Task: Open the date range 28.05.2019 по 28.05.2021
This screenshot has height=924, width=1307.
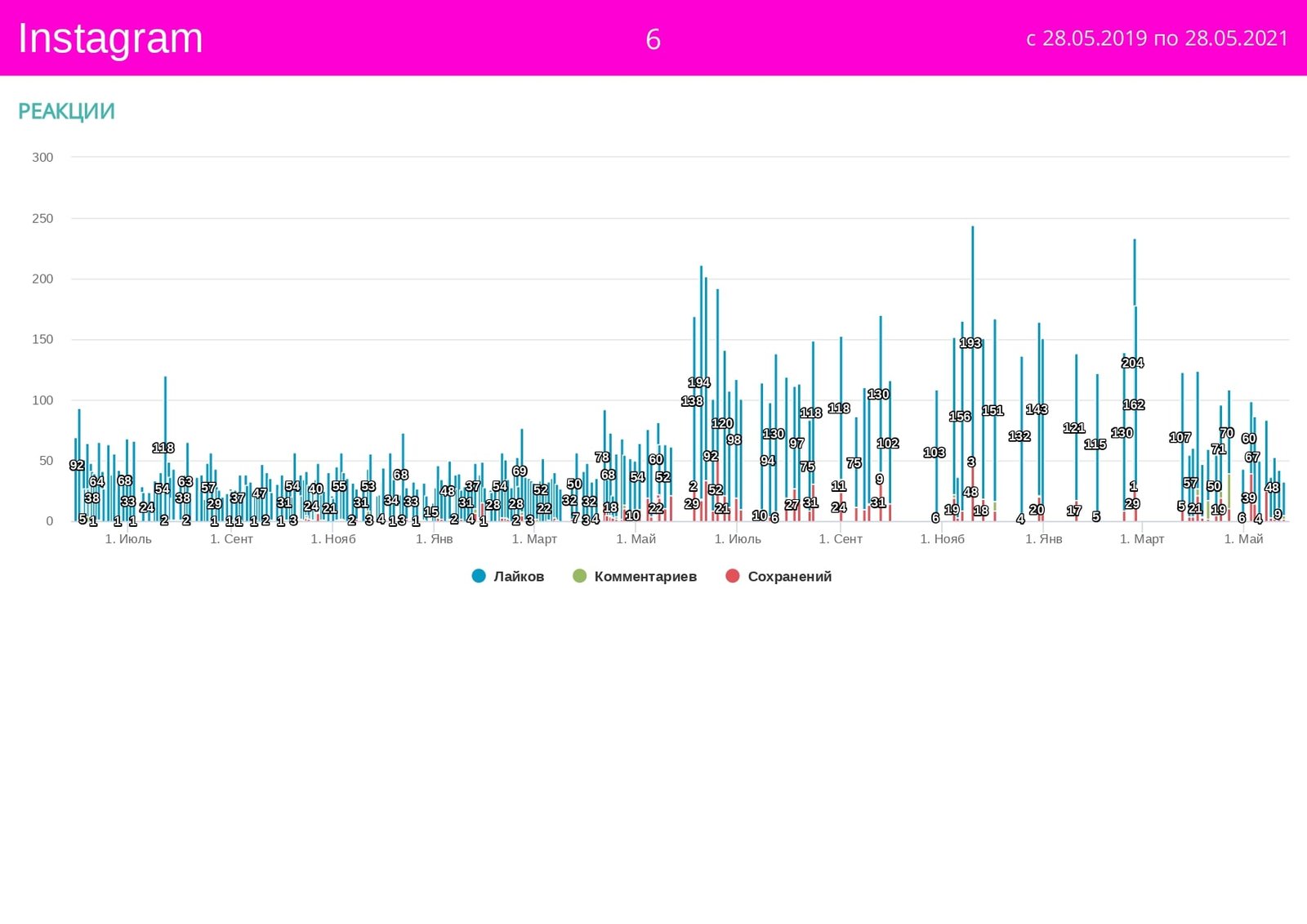Action: click(1157, 38)
